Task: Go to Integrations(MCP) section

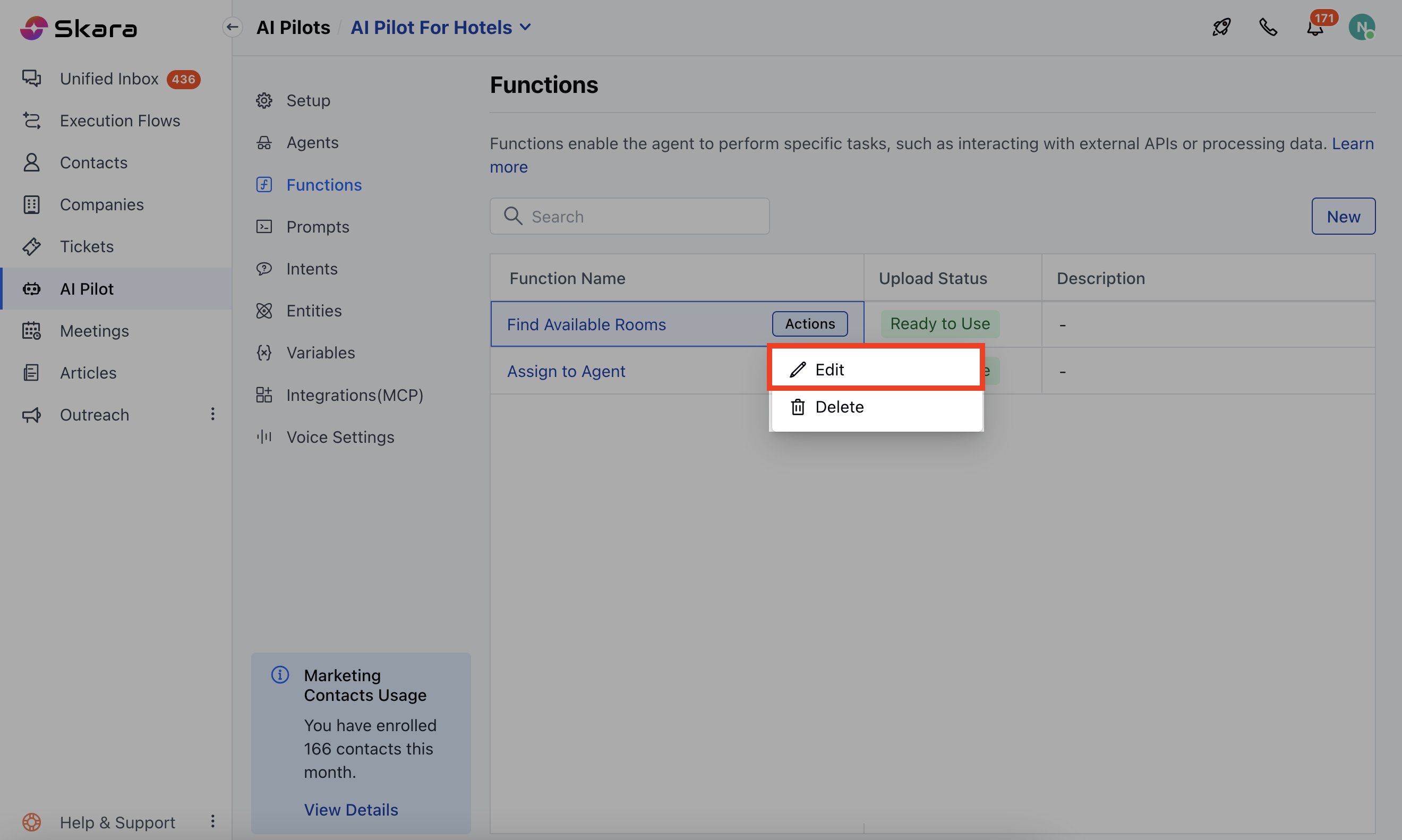Action: coord(354,395)
